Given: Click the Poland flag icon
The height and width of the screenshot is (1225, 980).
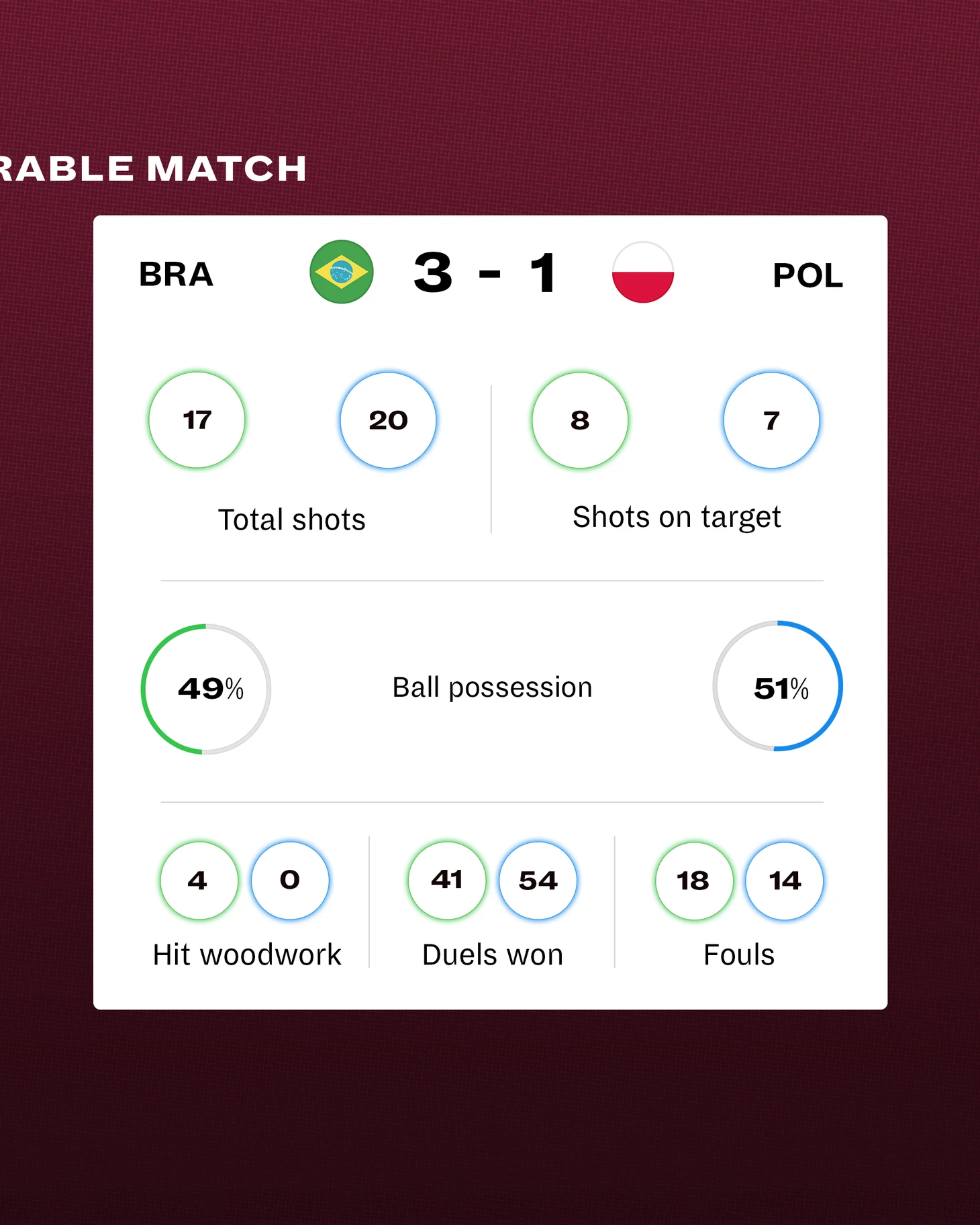Looking at the screenshot, I should point(643,272).
